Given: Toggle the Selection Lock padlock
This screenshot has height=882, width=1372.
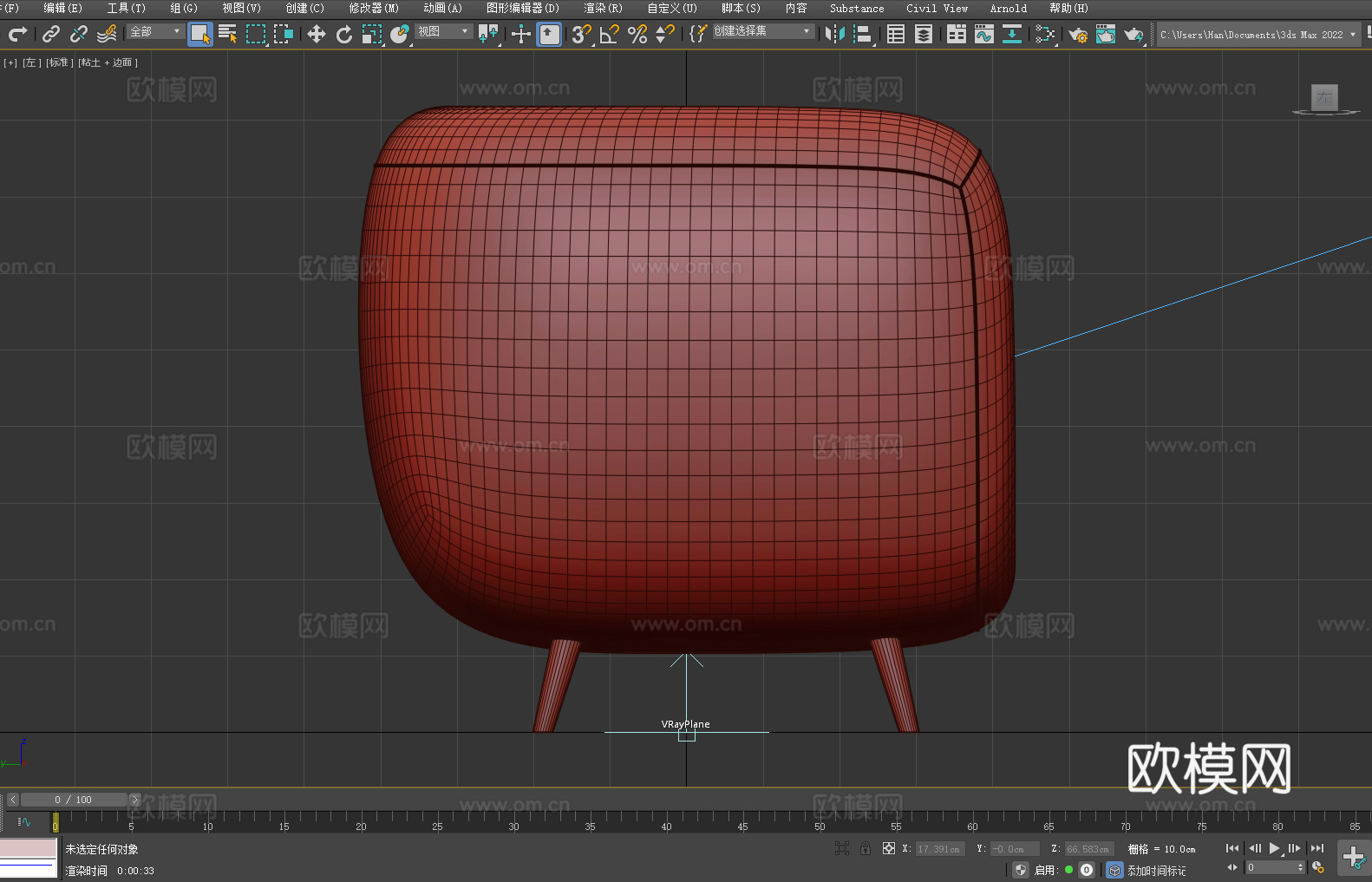Looking at the screenshot, I should (866, 849).
